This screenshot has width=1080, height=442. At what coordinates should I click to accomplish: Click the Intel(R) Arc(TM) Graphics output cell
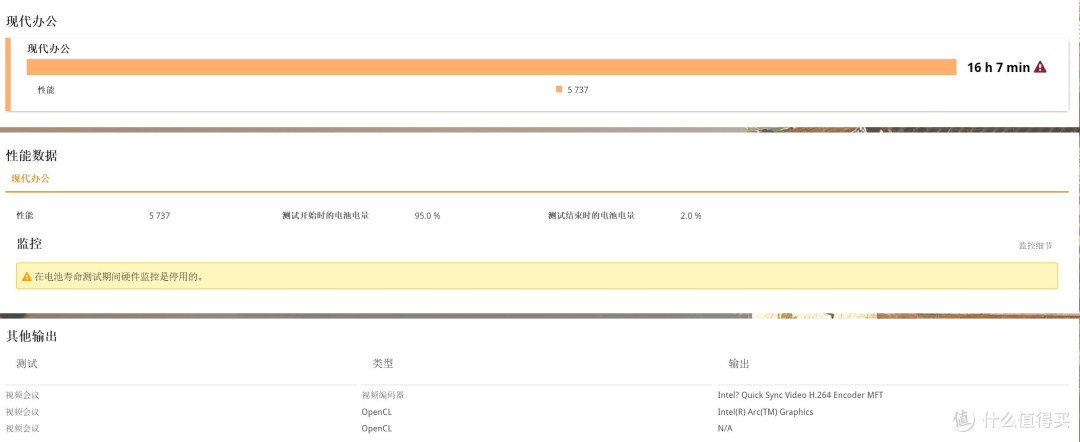pyautogui.click(x=765, y=412)
